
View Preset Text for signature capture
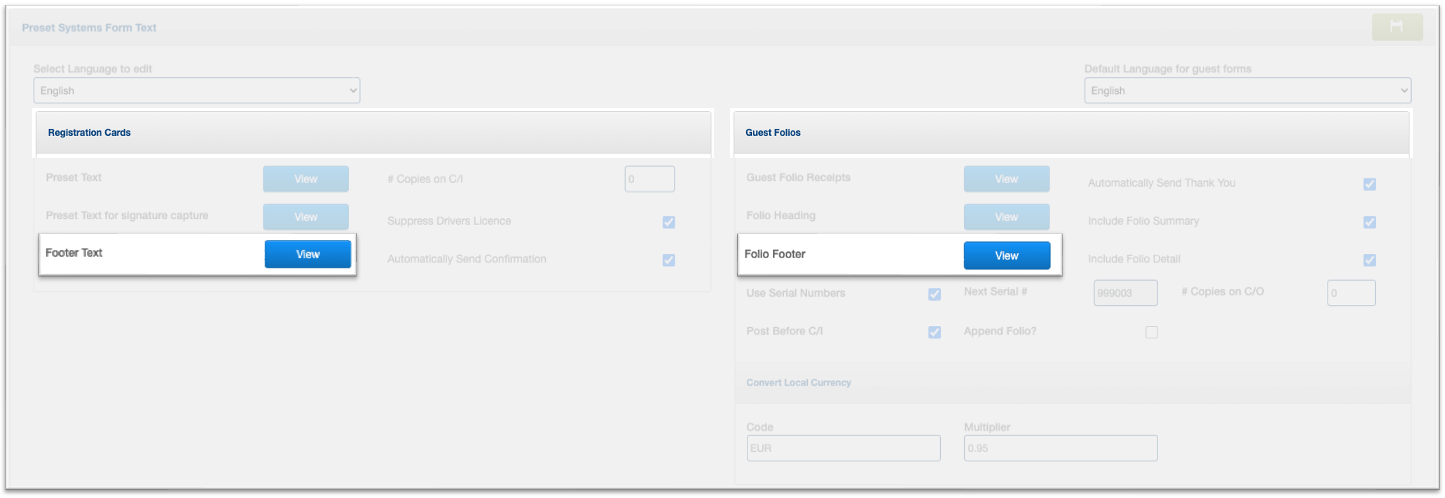tap(306, 217)
